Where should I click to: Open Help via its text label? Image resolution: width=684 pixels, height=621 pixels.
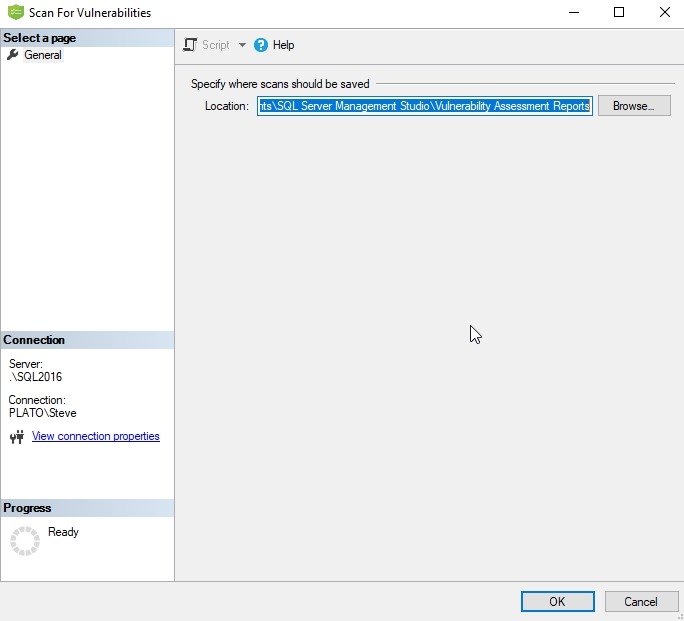[283, 45]
